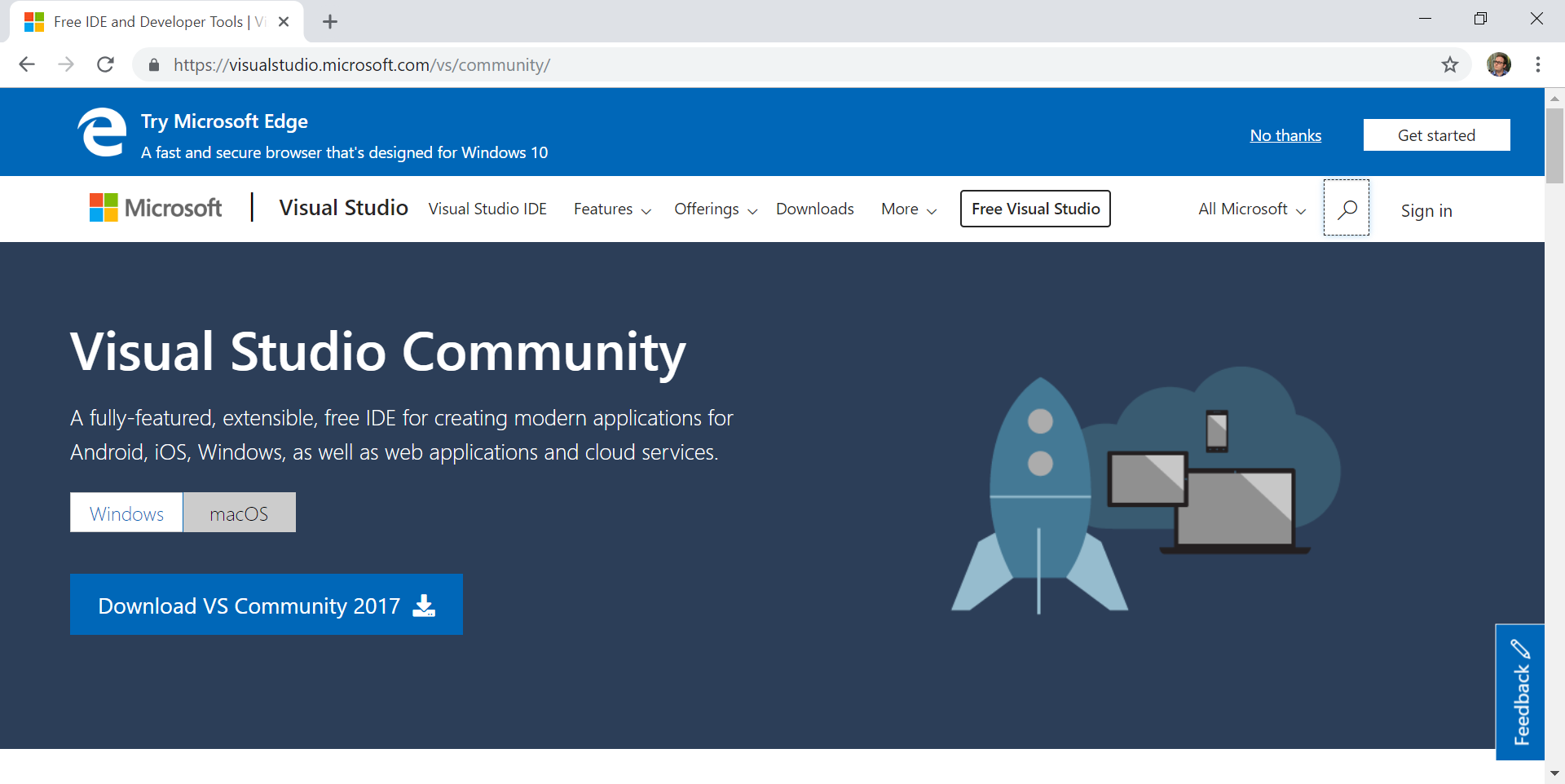Click the padlock site security icon
1565x784 pixels.
[153, 65]
